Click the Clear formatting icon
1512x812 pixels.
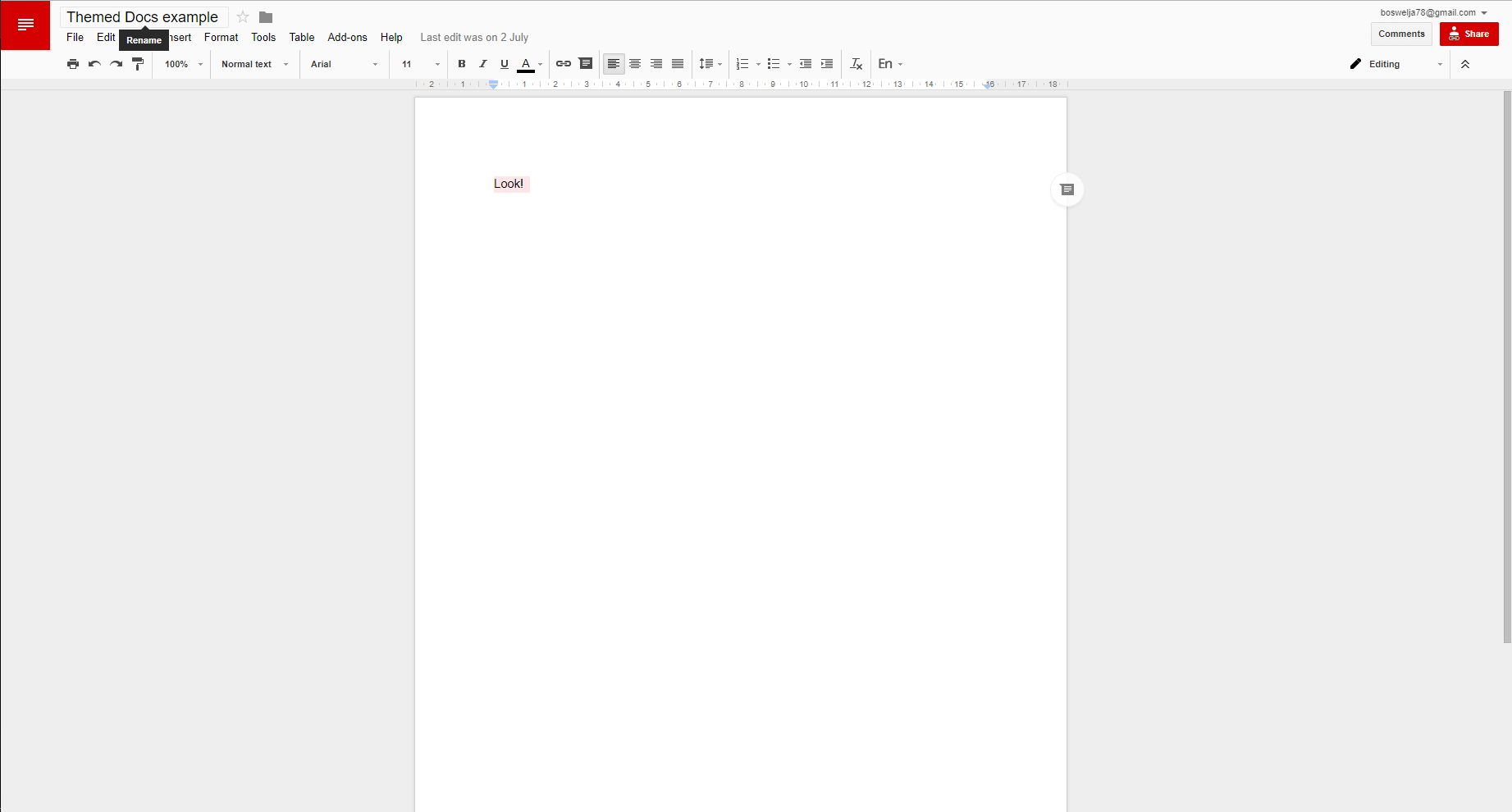coord(856,64)
